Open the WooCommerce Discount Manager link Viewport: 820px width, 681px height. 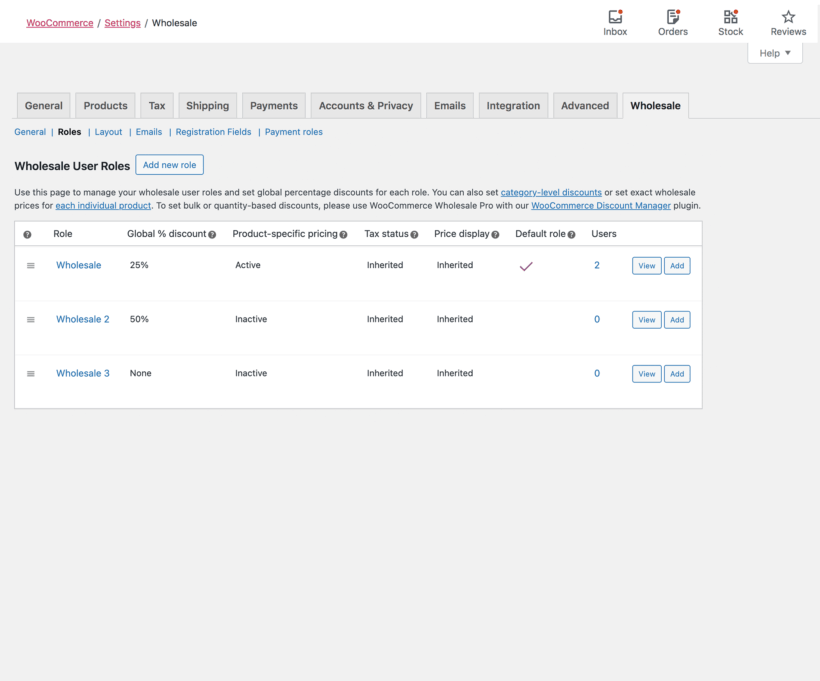pos(600,204)
